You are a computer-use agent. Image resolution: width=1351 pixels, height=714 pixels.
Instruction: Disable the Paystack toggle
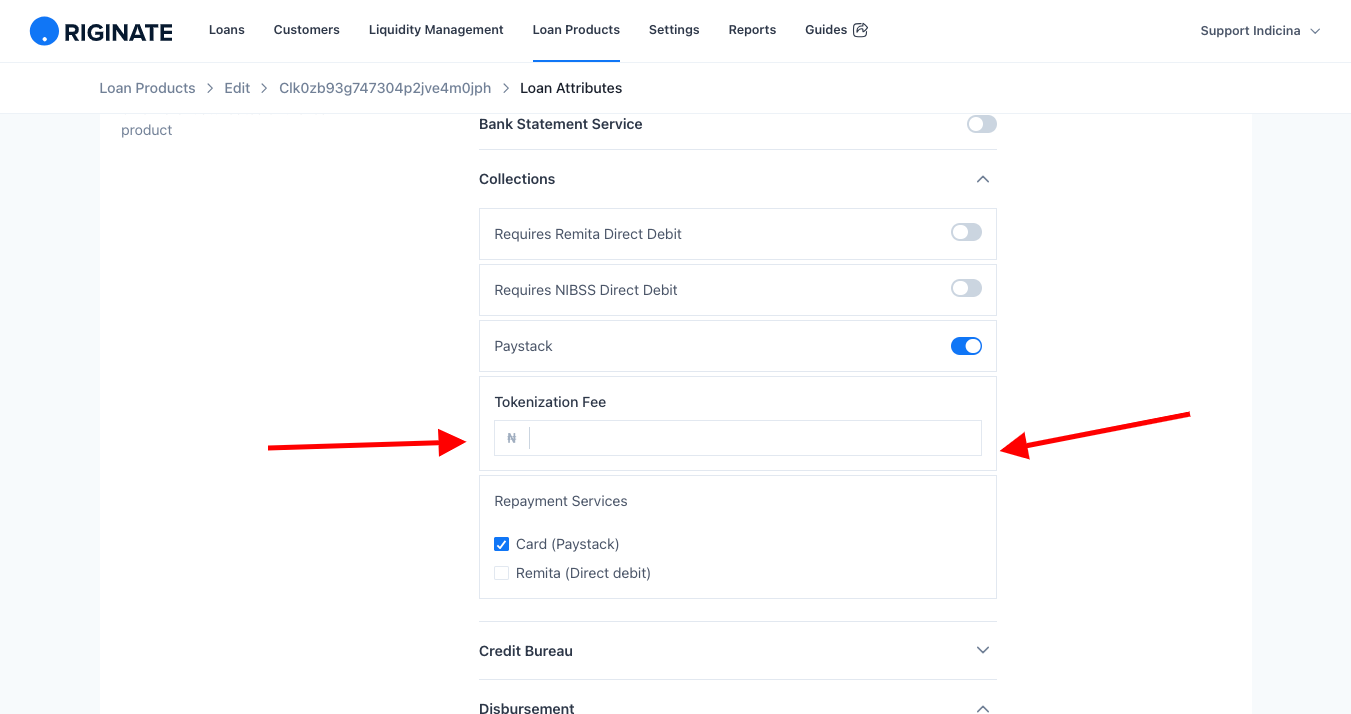pyautogui.click(x=966, y=346)
